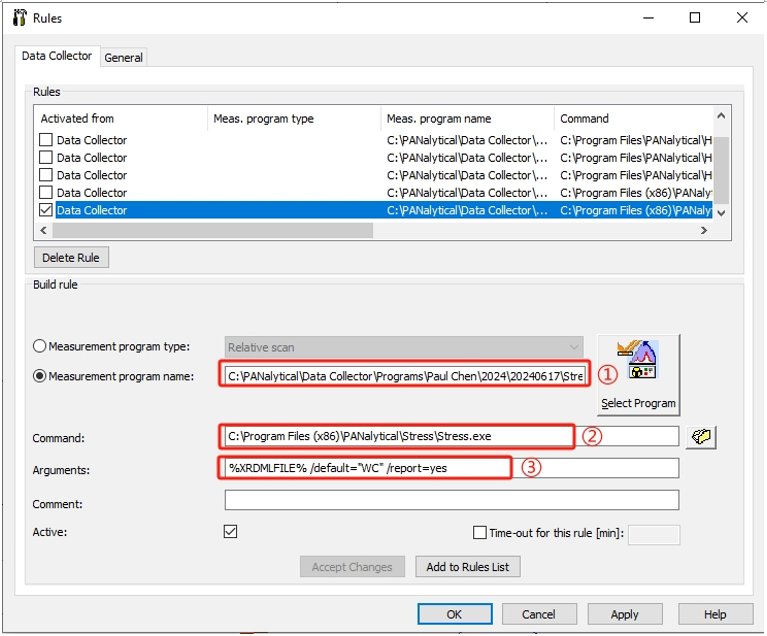
Task: Select the Measurement program name radio button
Action: [x=40, y=376]
